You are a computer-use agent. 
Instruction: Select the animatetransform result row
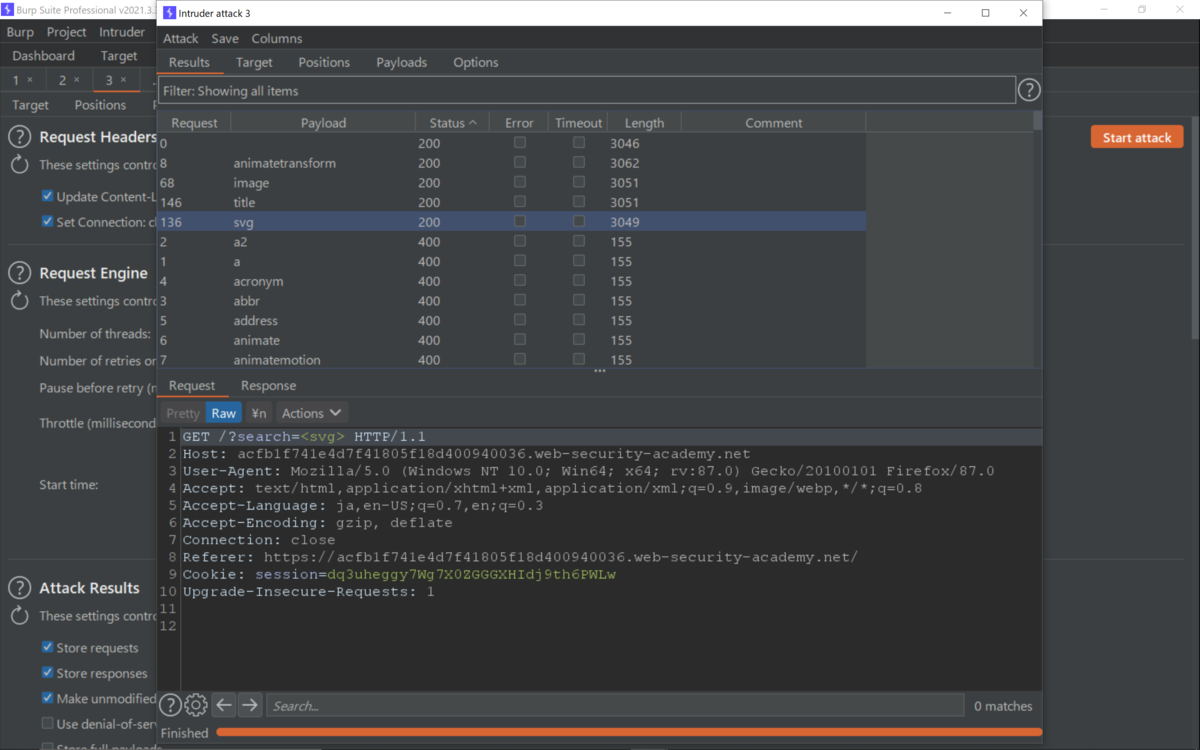[x=511, y=163]
